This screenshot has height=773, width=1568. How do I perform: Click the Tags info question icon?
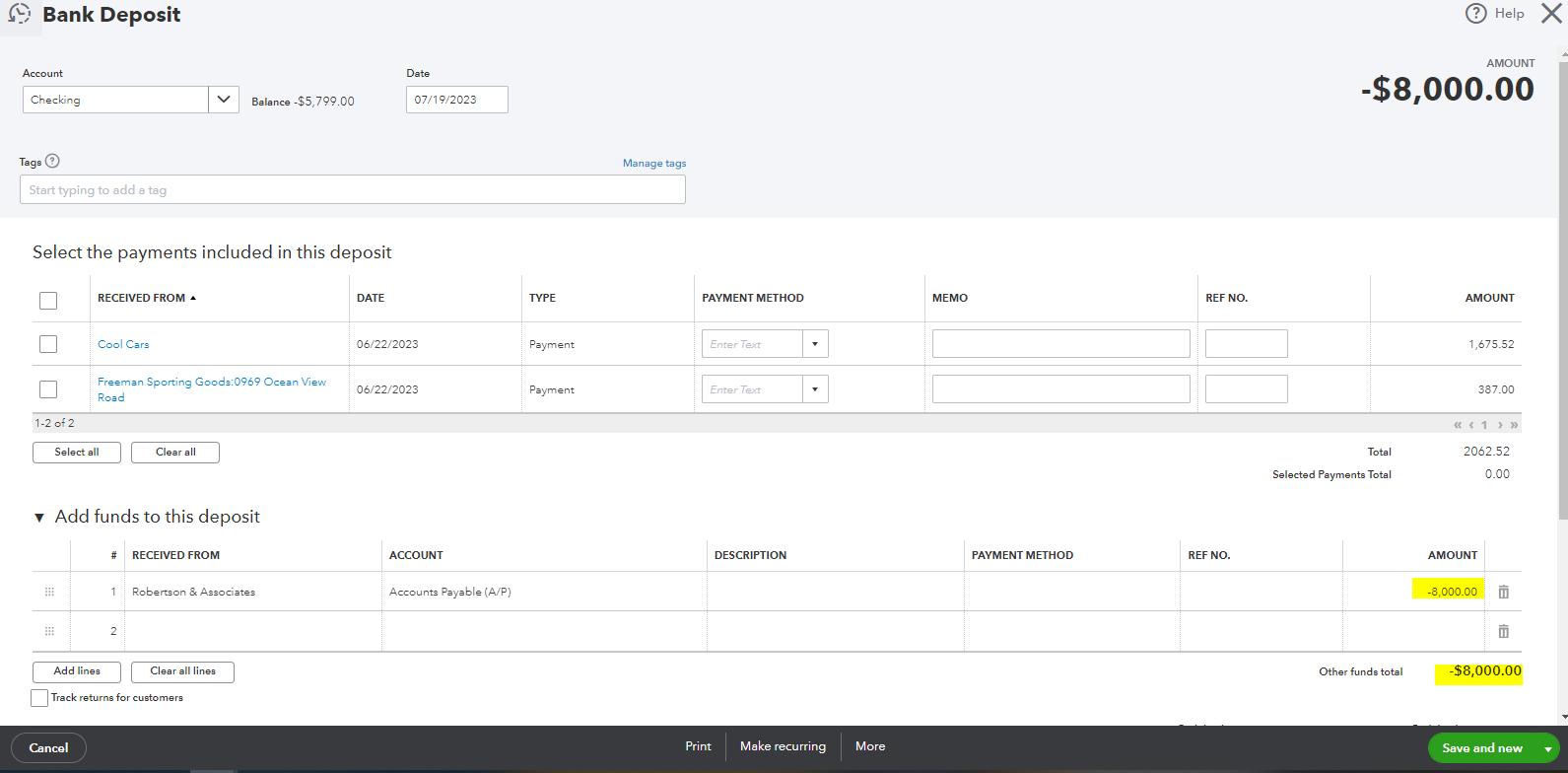tap(53, 162)
